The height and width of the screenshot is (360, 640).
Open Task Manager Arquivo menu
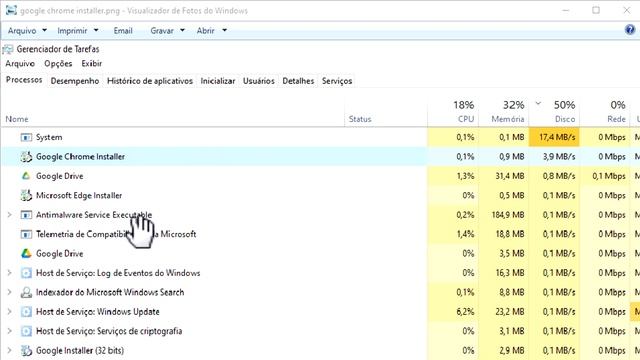coord(20,64)
